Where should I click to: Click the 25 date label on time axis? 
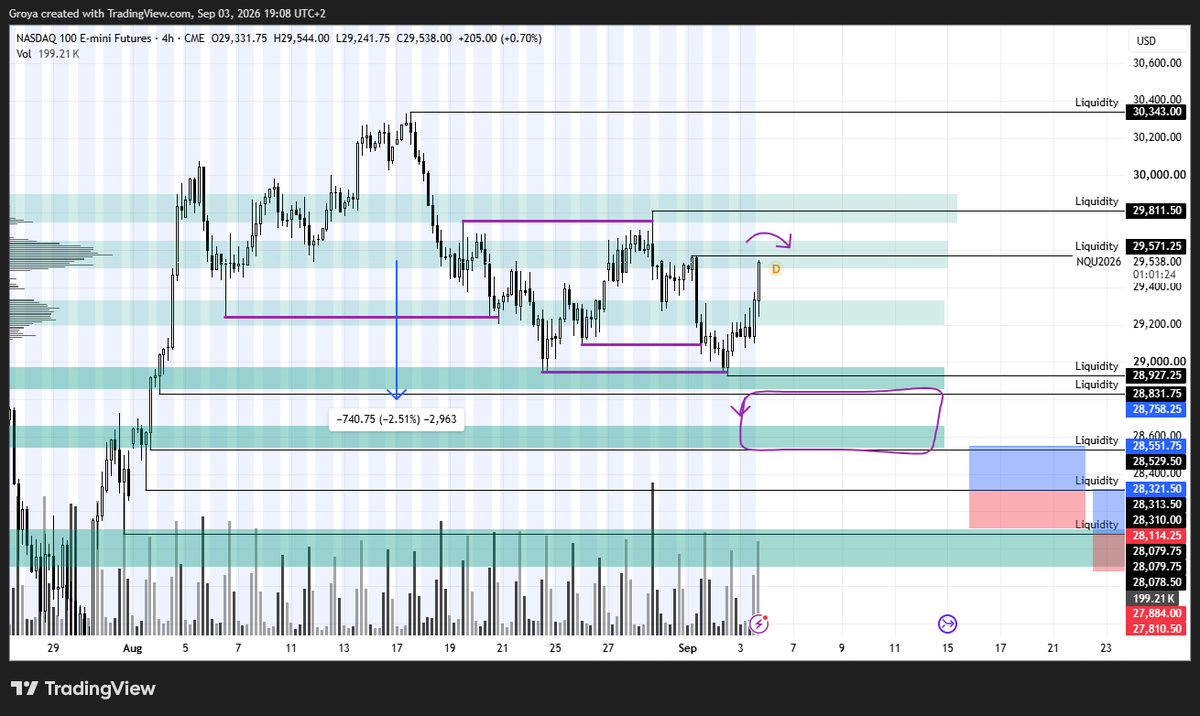pyautogui.click(x=555, y=649)
